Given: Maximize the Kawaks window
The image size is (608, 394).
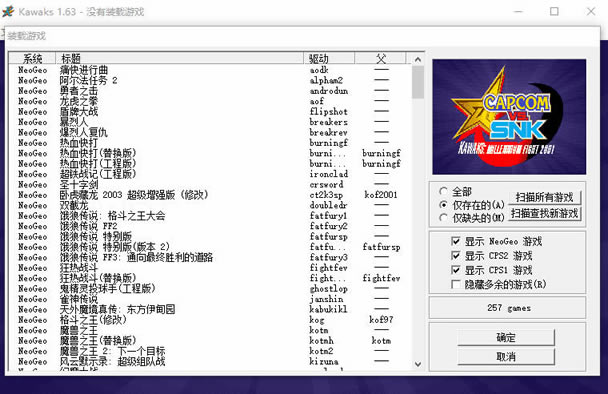Looking at the screenshot, I should tap(554, 12).
